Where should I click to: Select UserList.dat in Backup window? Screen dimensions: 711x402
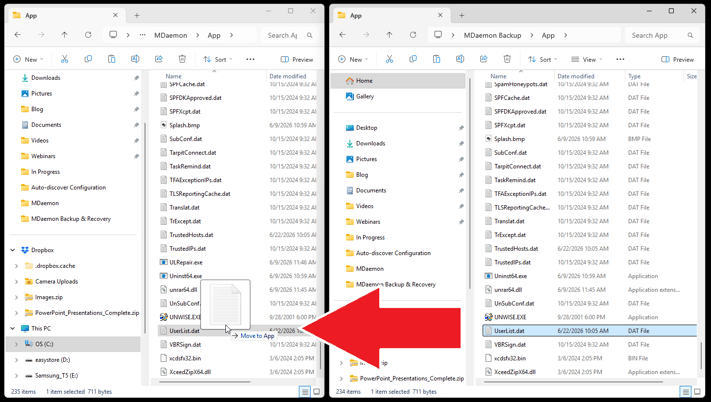pos(589,331)
